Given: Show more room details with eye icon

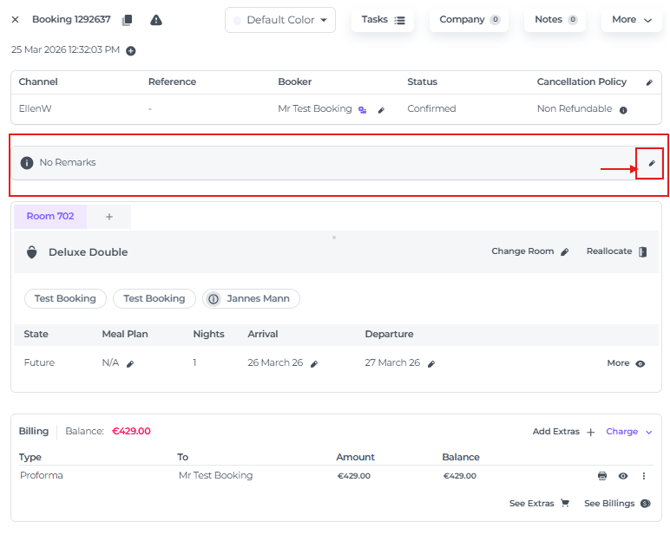Looking at the screenshot, I should (640, 364).
